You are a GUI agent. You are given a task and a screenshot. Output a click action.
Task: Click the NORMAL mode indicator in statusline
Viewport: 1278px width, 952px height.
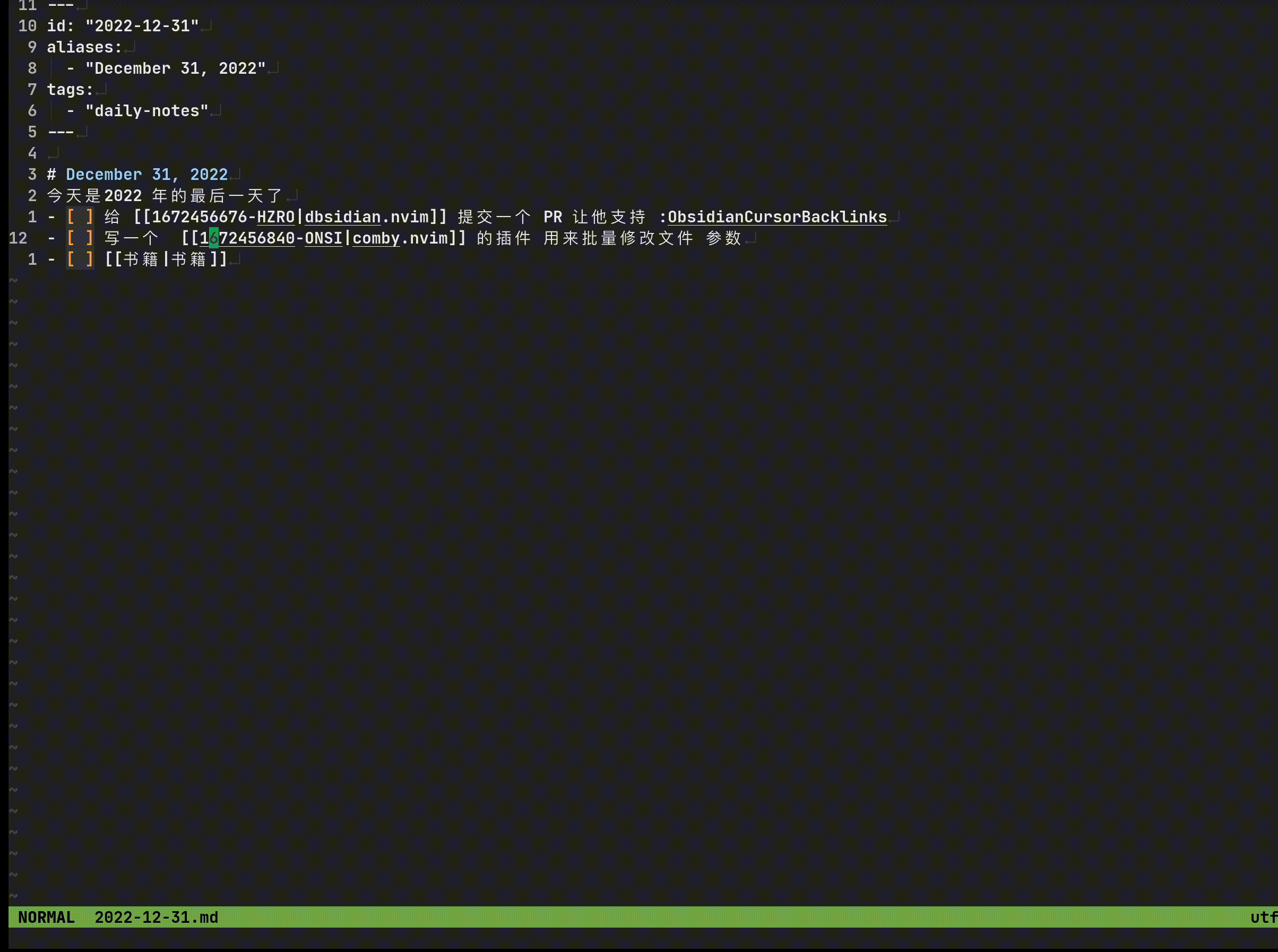[46, 917]
